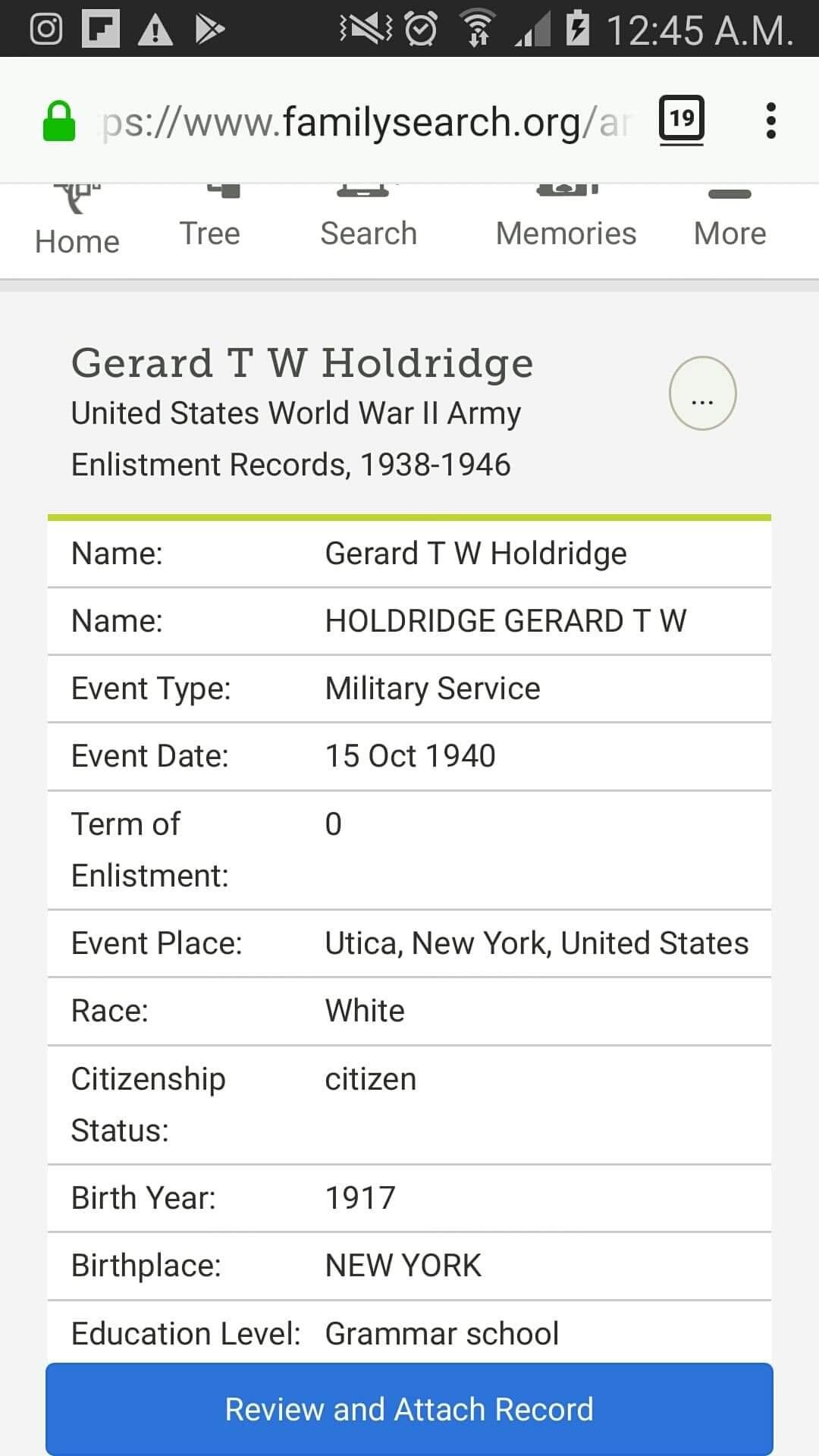819x1456 pixels.
Task: Tap the green secure padlock icon
Action: [x=59, y=121]
